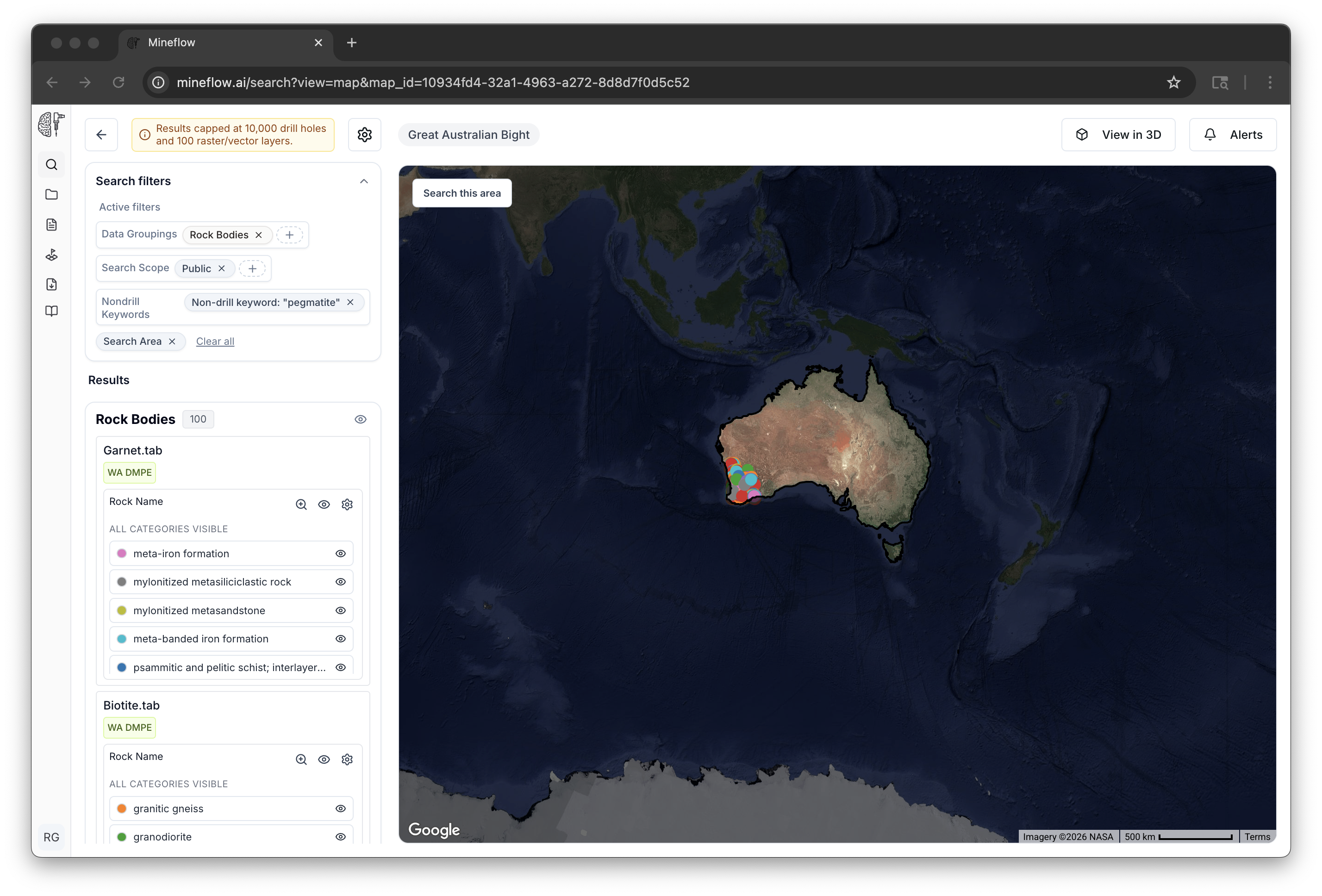This screenshot has width=1322, height=896.
Task: Toggle visibility of Garnet.tab Rock Name layer
Action: coord(324,504)
